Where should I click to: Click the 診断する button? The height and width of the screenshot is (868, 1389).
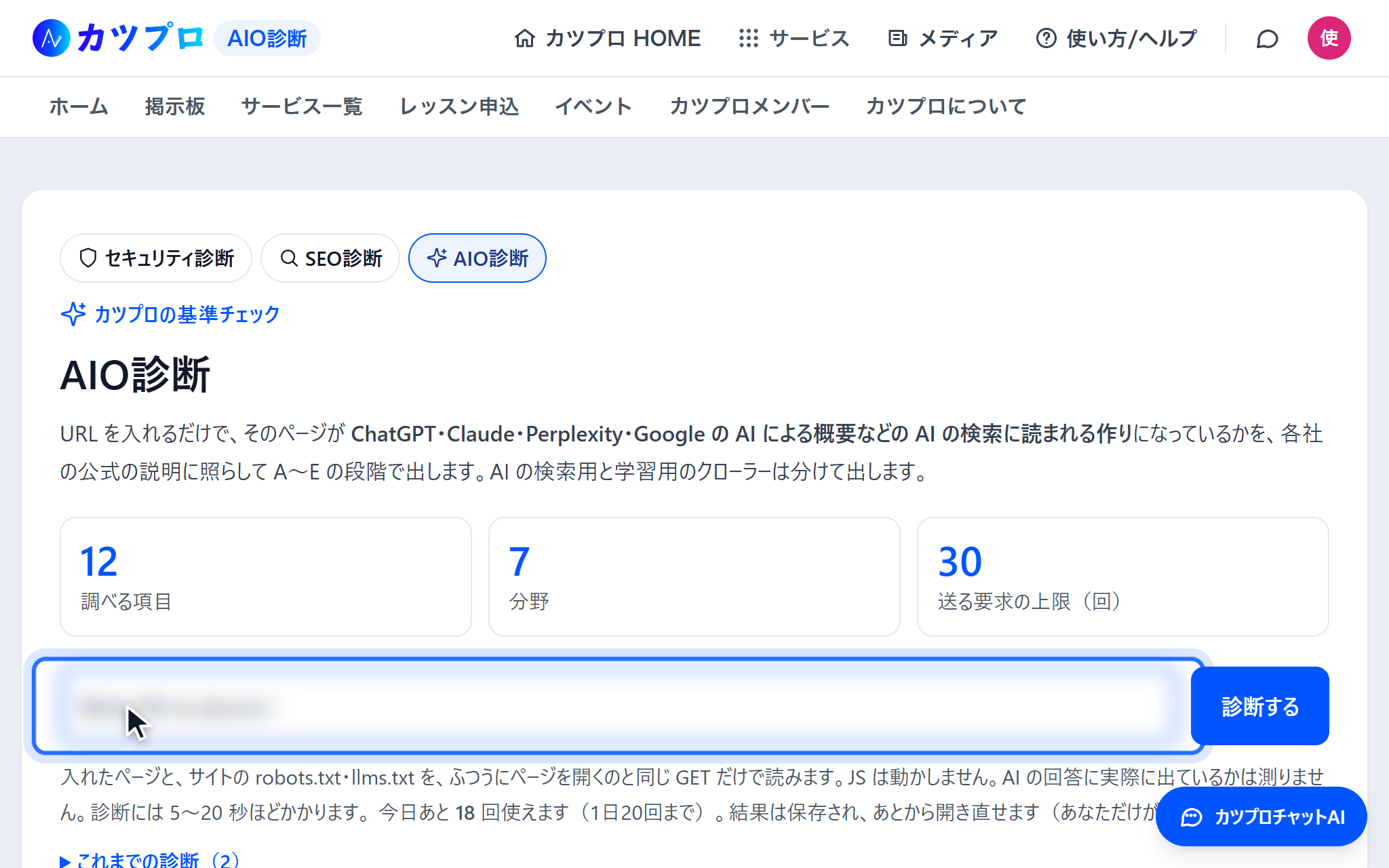click(x=1259, y=706)
